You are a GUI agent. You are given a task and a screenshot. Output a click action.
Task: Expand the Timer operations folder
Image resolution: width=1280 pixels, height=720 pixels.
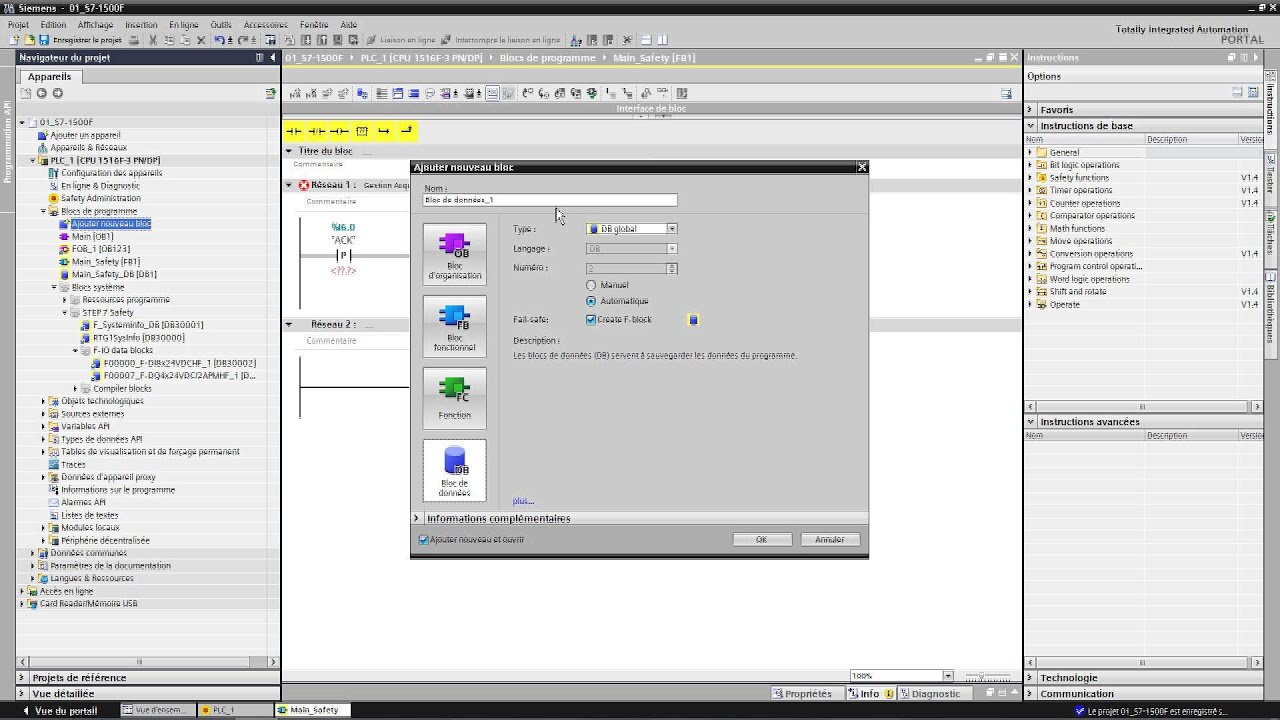[1030, 190]
